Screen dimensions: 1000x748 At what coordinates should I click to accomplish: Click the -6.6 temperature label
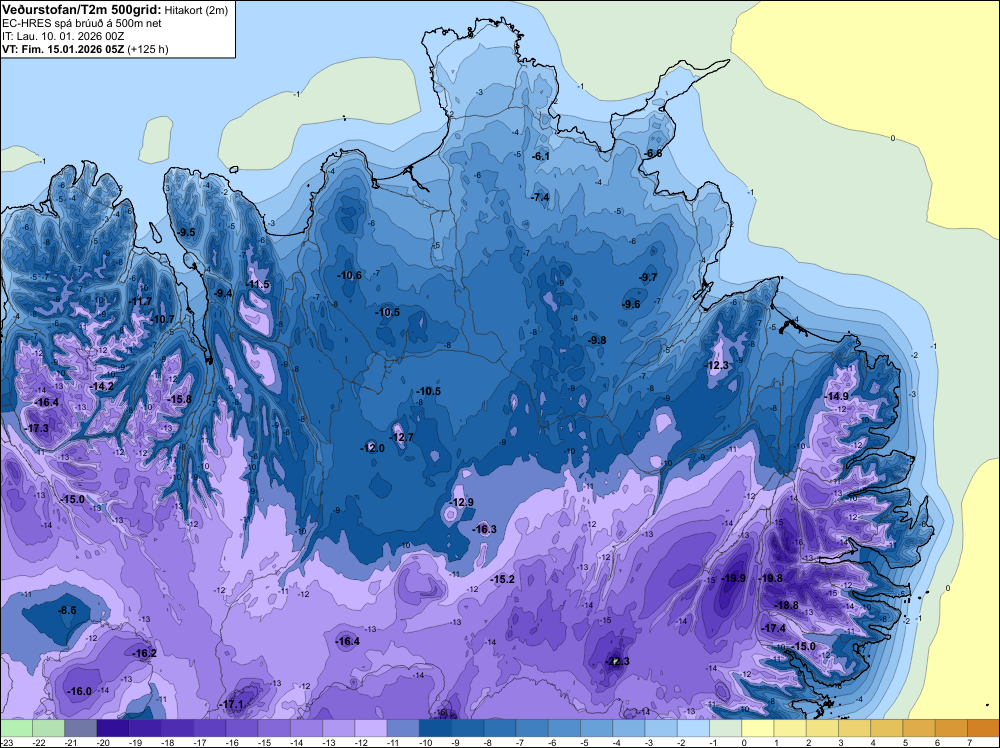[x=653, y=154]
